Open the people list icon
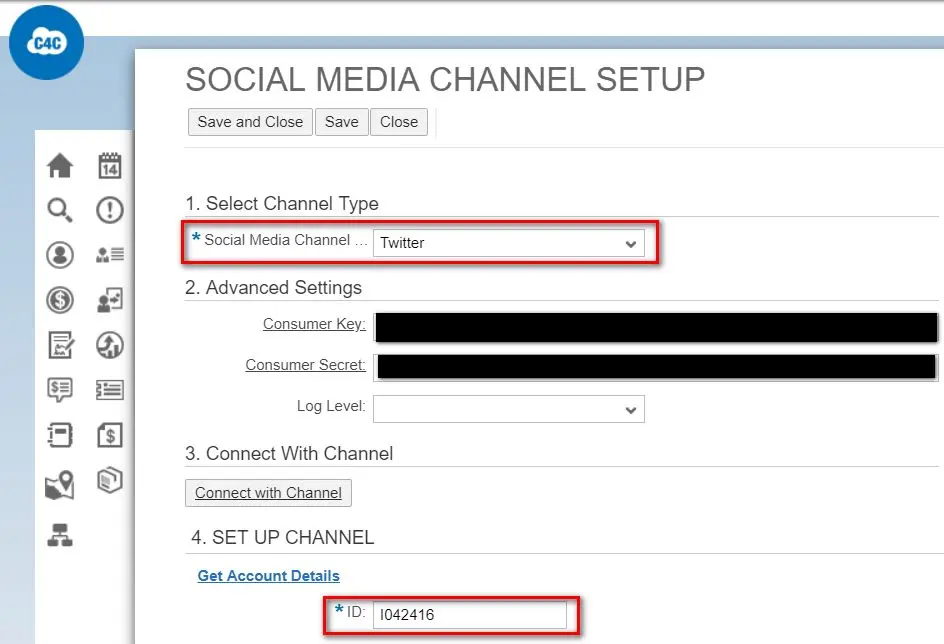This screenshot has width=944, height=644. tap(110, 255)
